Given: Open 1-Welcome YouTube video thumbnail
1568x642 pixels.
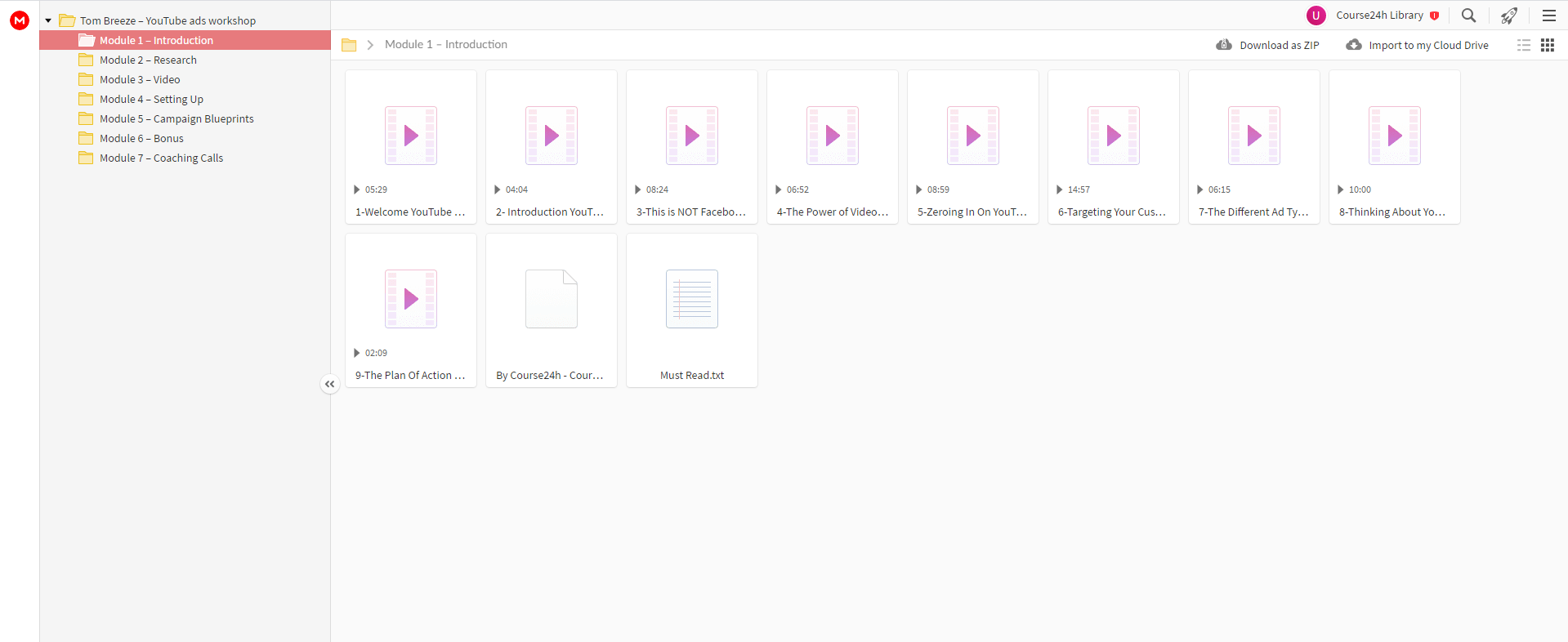Looking at the screenshot, I should tap(411, 136).
